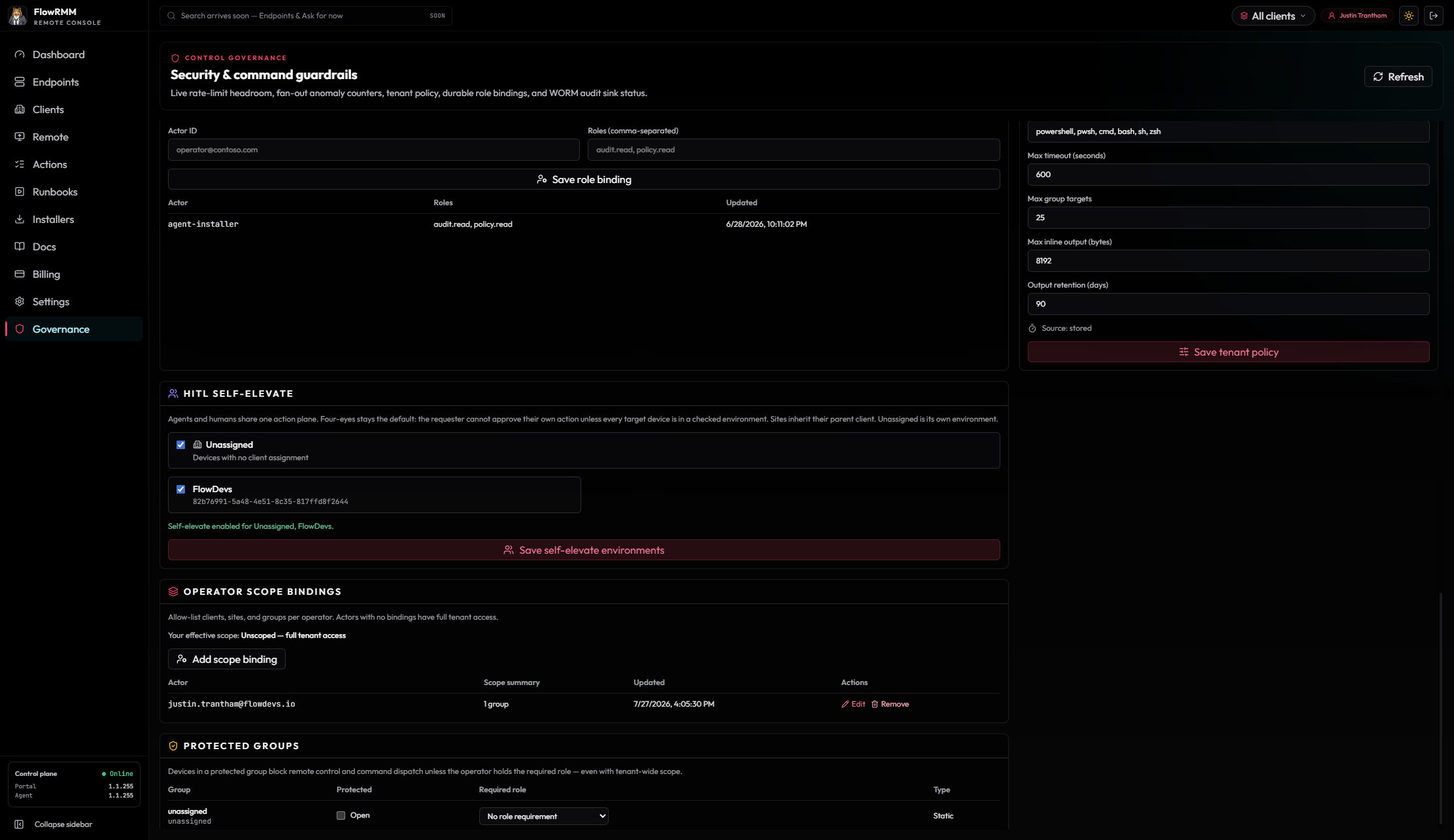
Task: Click the Governance shield icon in sidebar
Action: [20, 329]
